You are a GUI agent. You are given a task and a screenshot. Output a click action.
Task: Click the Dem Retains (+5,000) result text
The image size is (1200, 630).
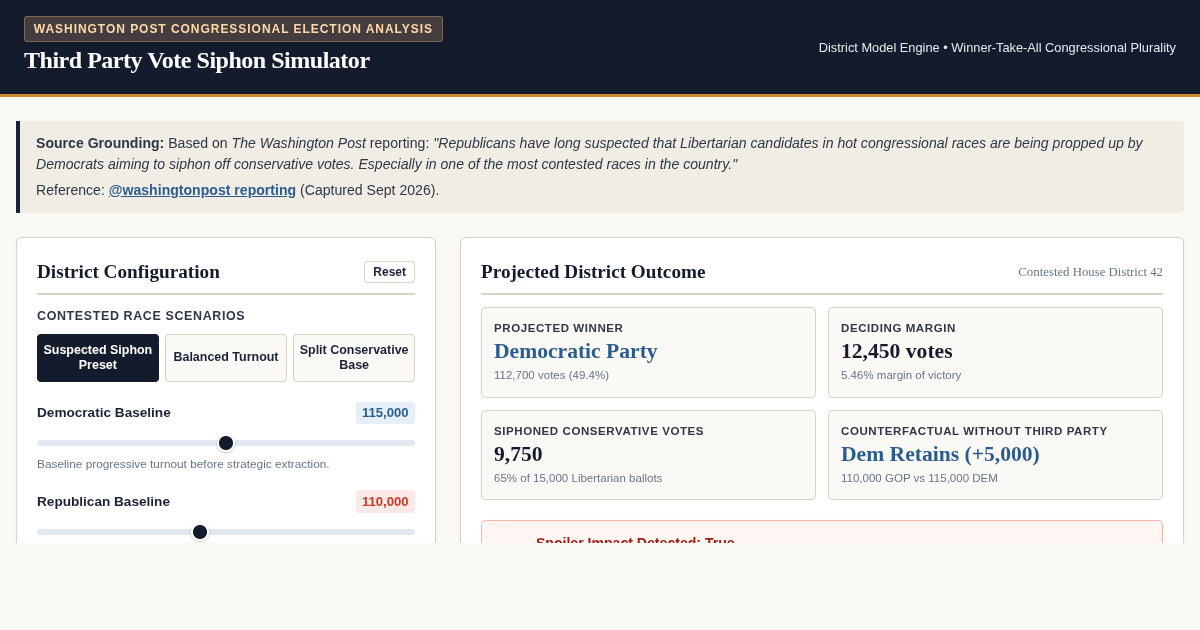point(940,454)
